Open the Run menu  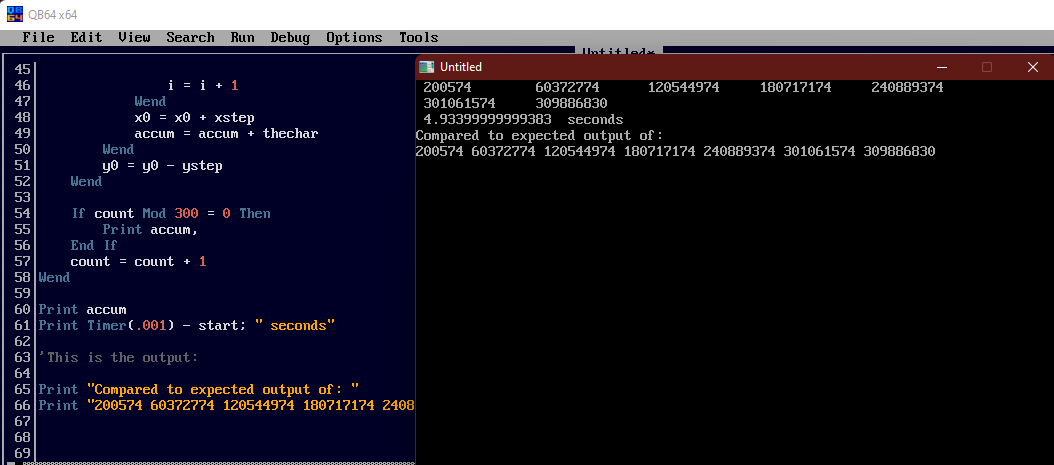242,37
